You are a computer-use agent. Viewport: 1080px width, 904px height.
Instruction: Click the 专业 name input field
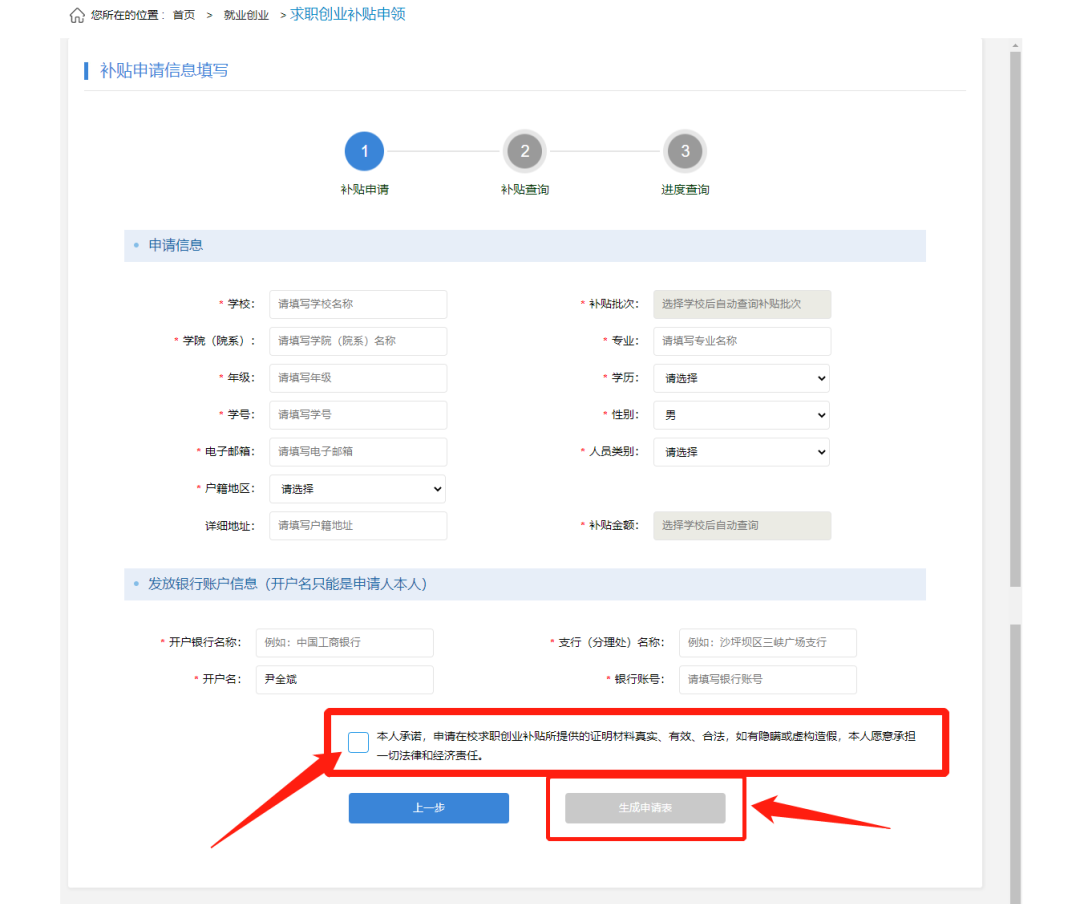741,341
